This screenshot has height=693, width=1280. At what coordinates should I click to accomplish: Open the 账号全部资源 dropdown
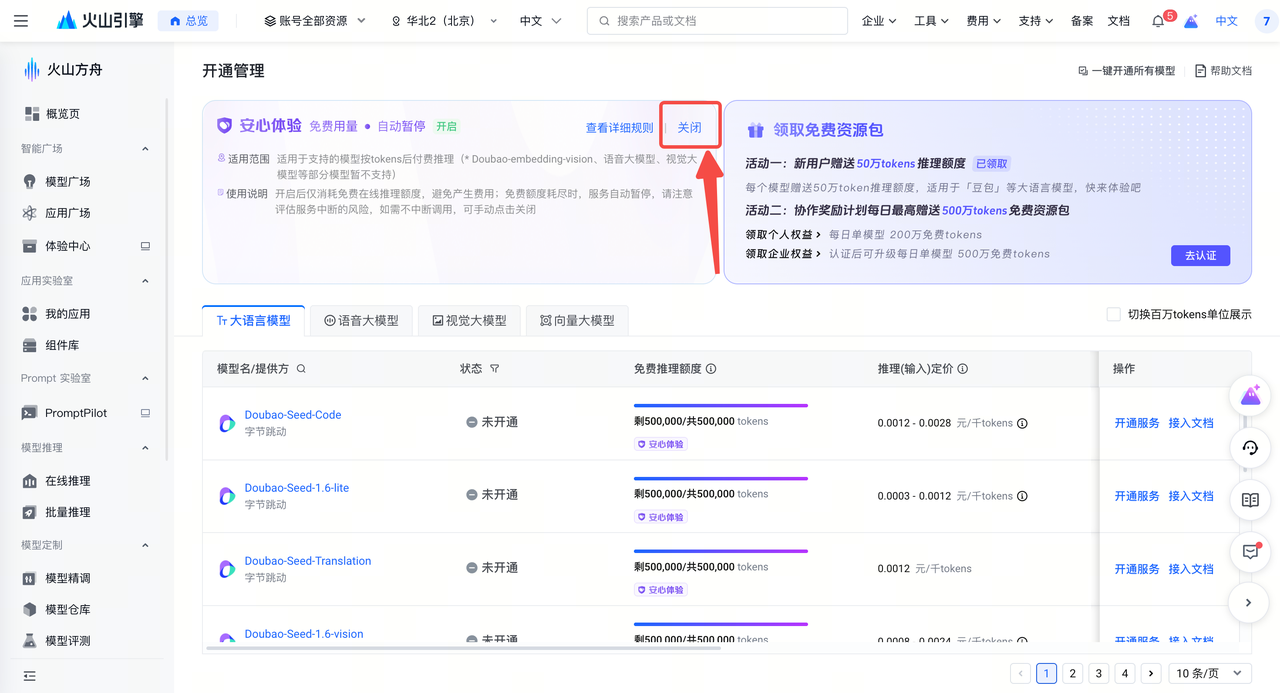315,21
